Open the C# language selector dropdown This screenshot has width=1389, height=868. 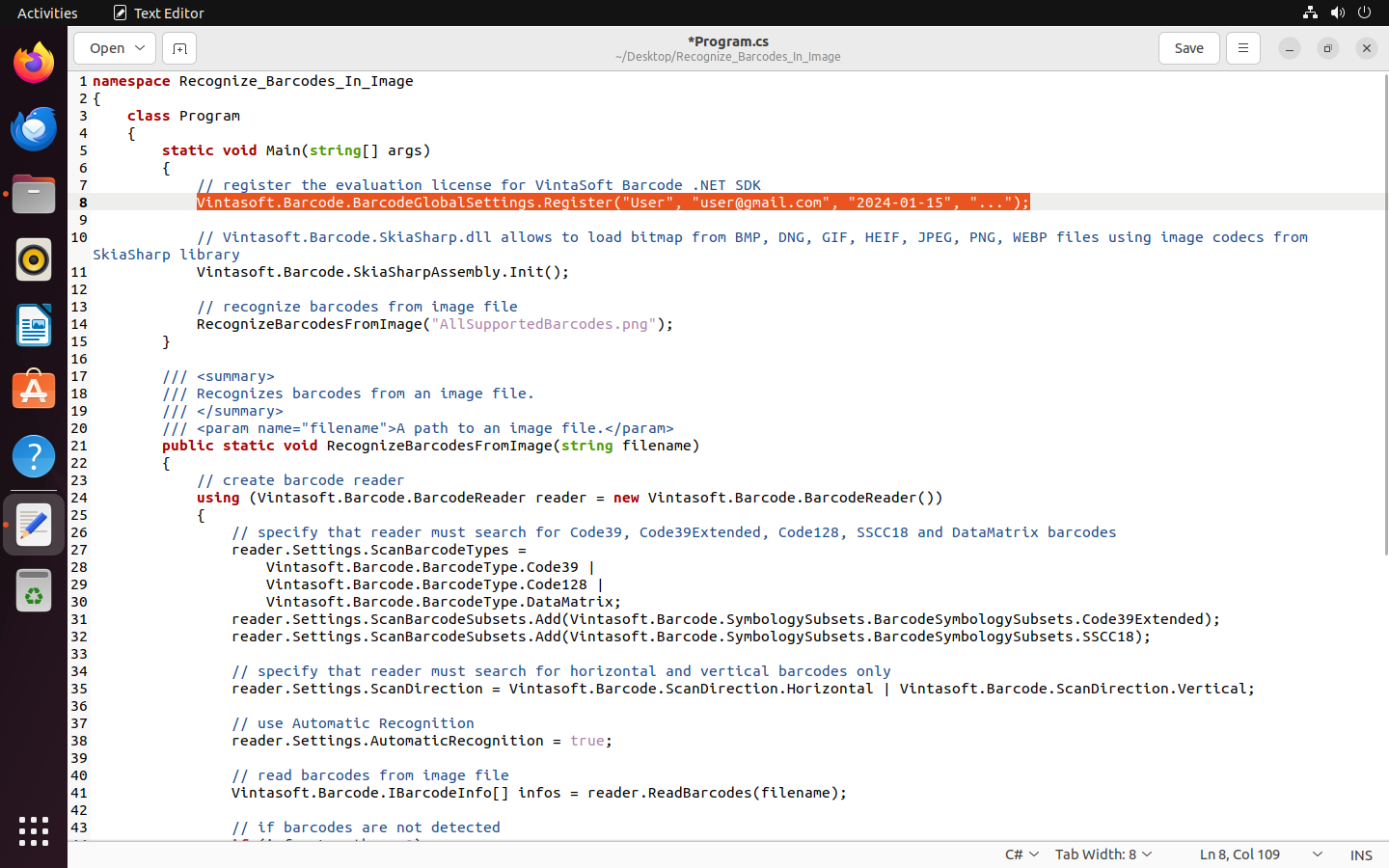[1021, 854]
